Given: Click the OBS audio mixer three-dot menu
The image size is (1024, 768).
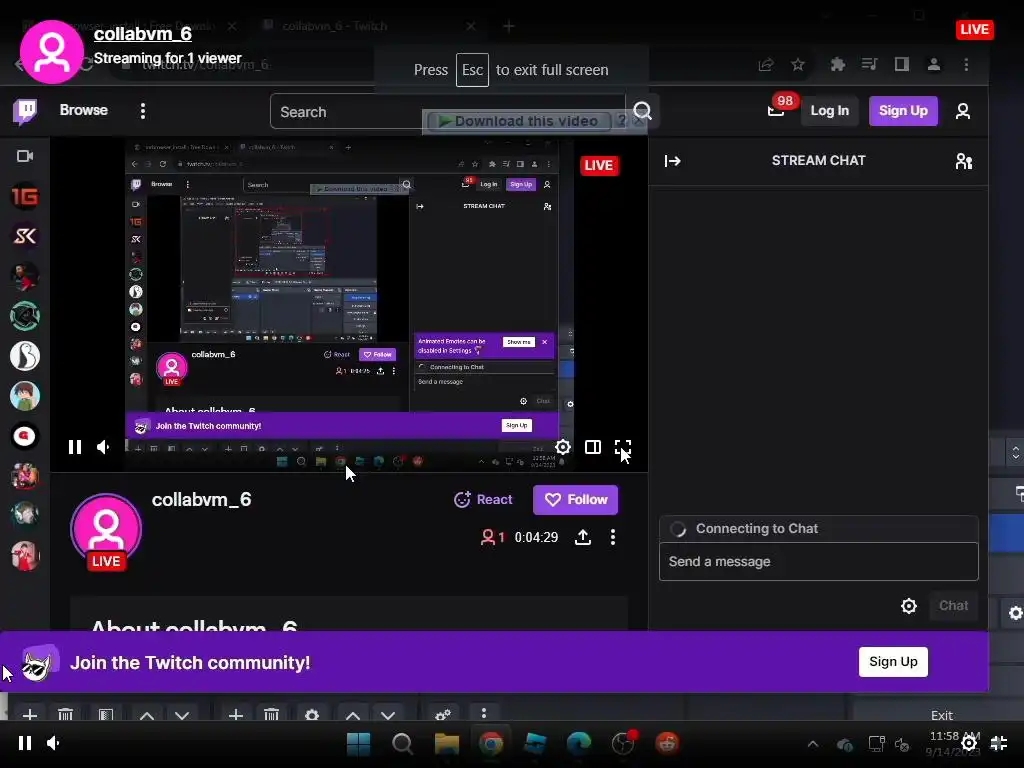Looking at the screenshot, I should 484,713.
